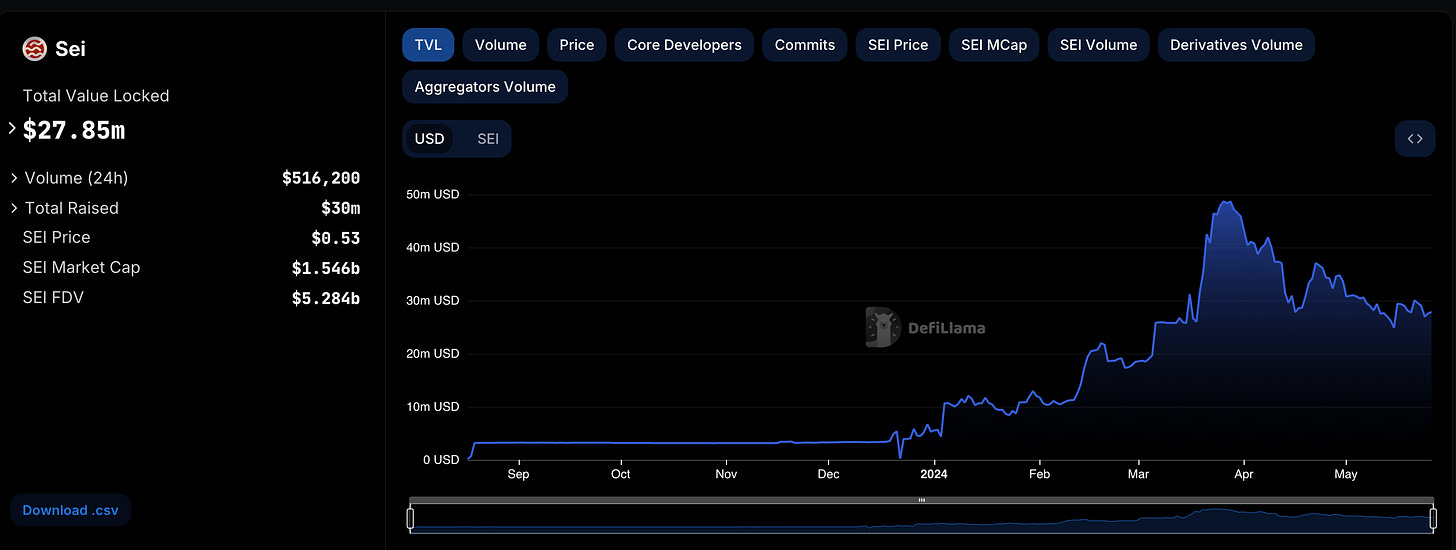Image resolution: width=1456 pixels, height=550 pixels.
Task: Expand the Total Value Locked breakdown
Action: pyautogui.click(x=12, y=129)
